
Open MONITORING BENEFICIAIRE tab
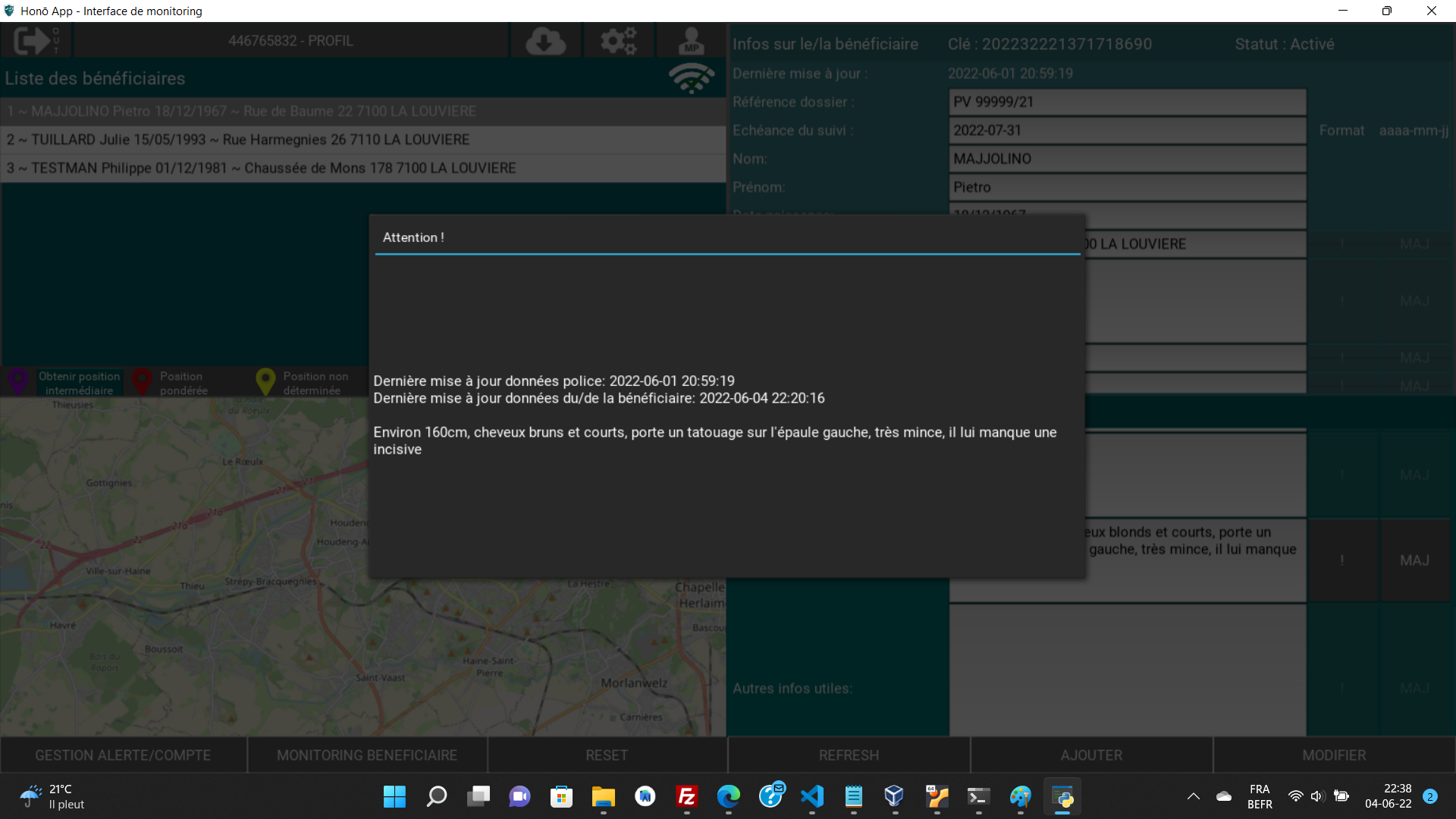367,755
